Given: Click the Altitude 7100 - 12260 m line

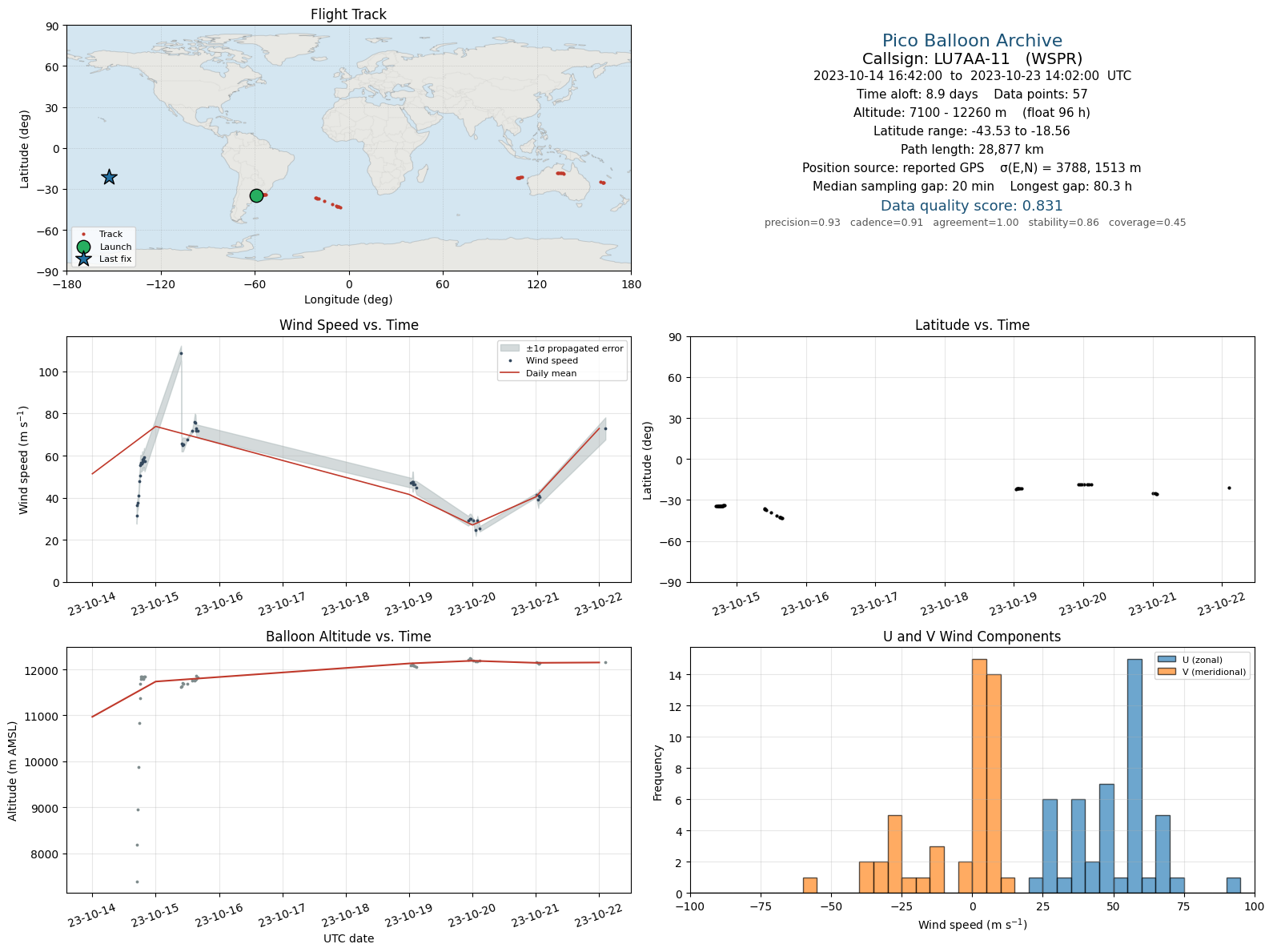Looking at the screenshot, I should tap(972, 113).
